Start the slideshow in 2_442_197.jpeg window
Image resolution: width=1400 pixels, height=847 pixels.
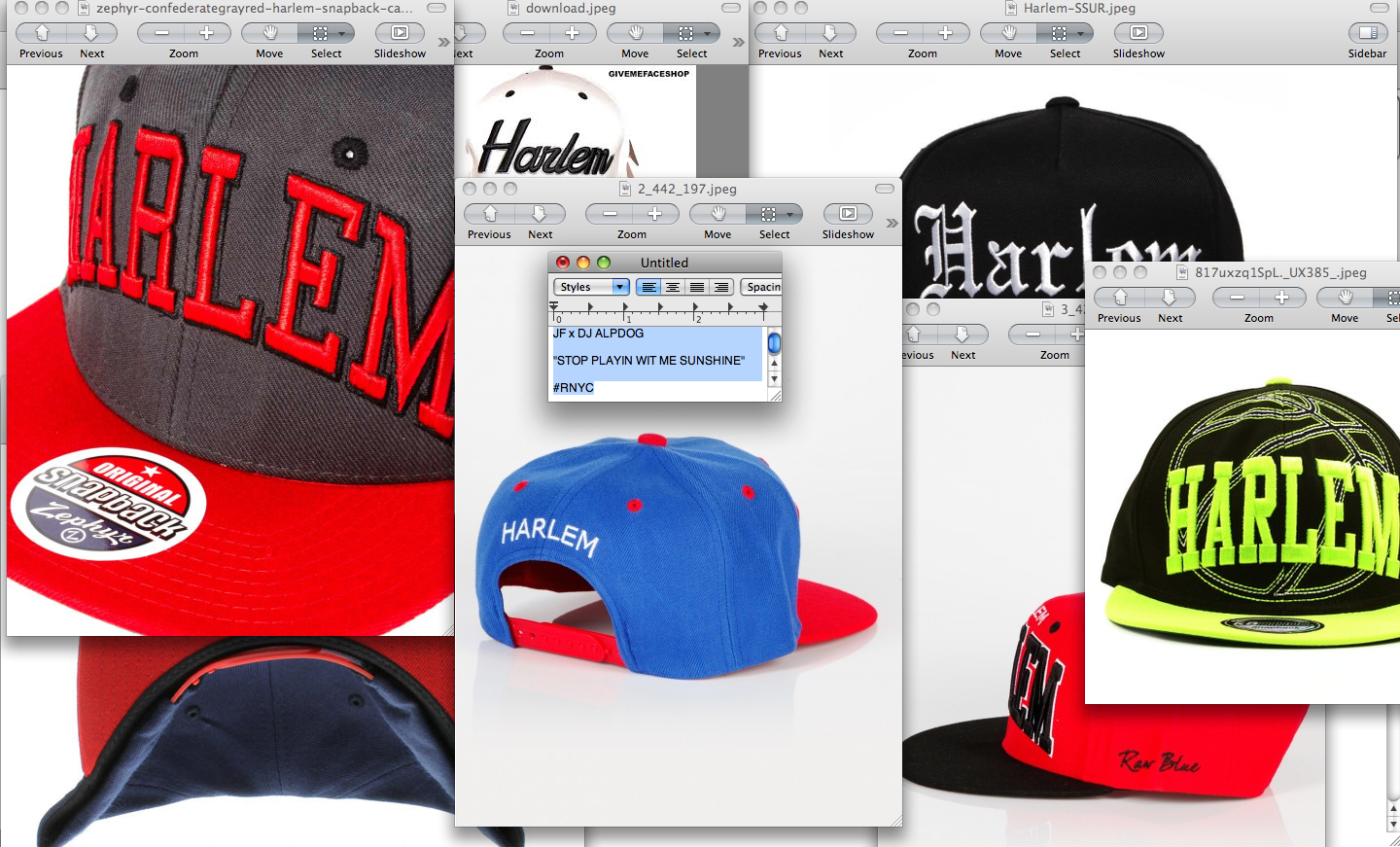coord(848,214)
